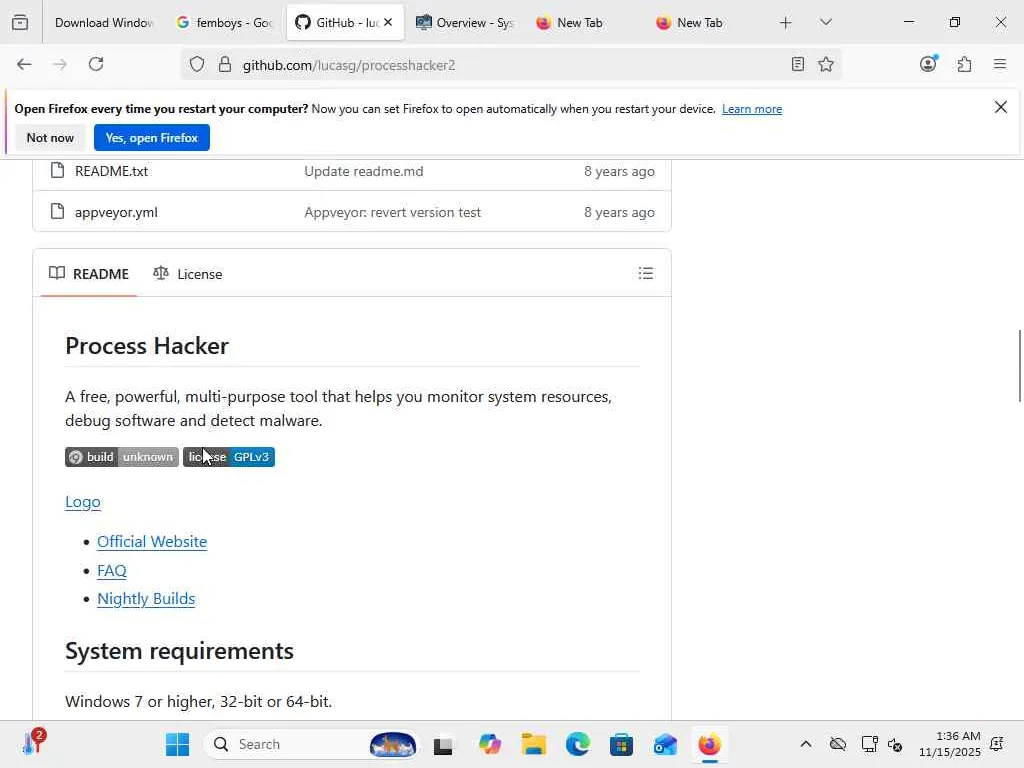Click the site padlock security icon

pos(225,64)
